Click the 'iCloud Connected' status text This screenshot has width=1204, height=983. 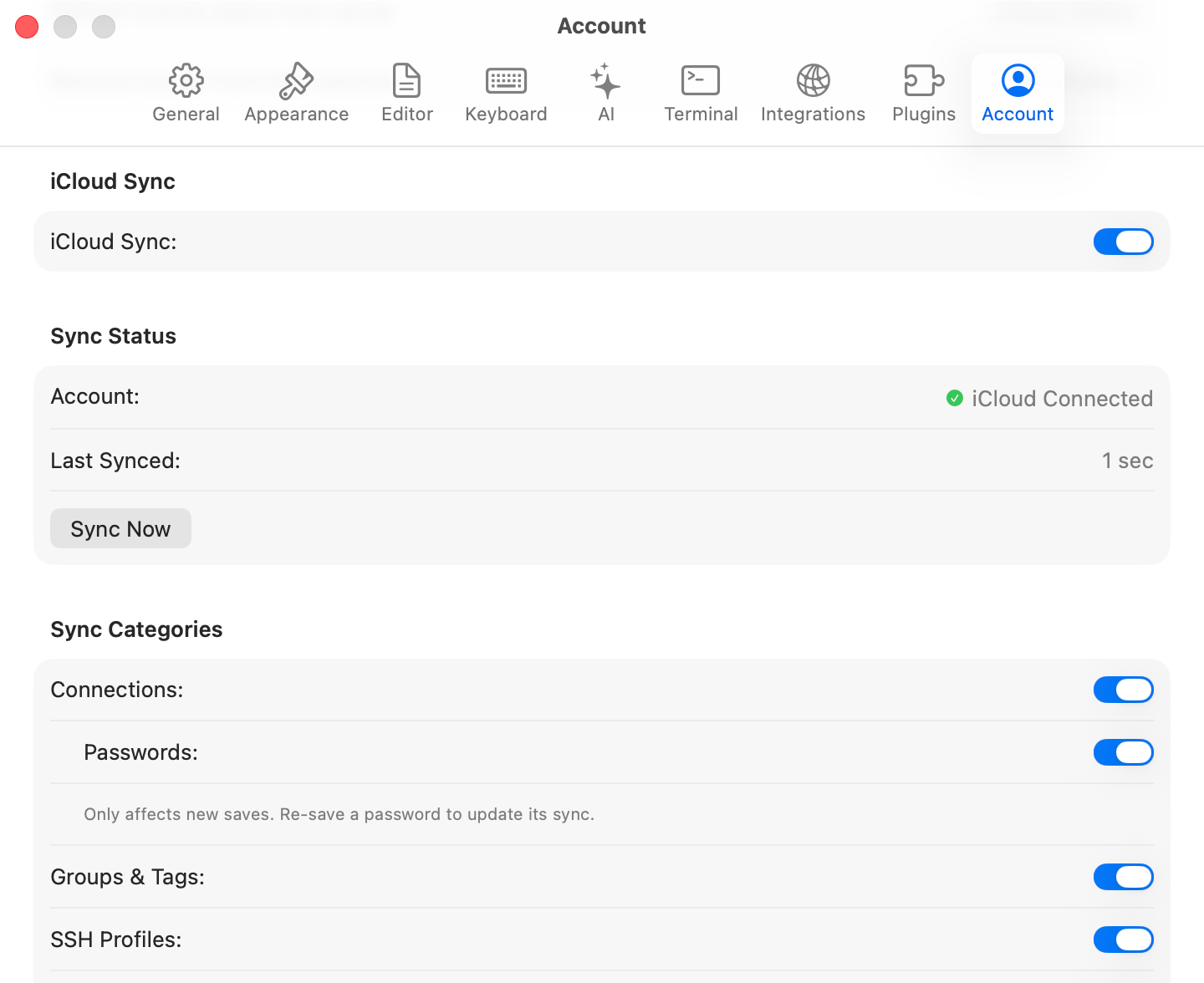point(1062,399)
